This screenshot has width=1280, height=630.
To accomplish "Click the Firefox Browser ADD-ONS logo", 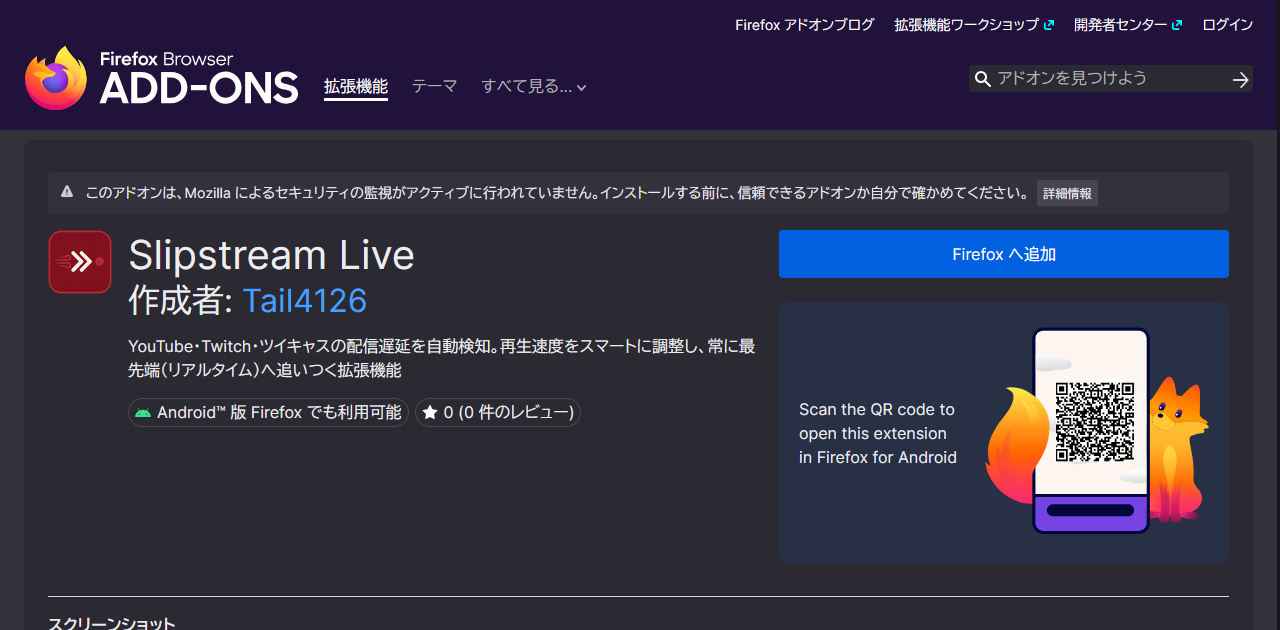I will click(x=162, y=78).
